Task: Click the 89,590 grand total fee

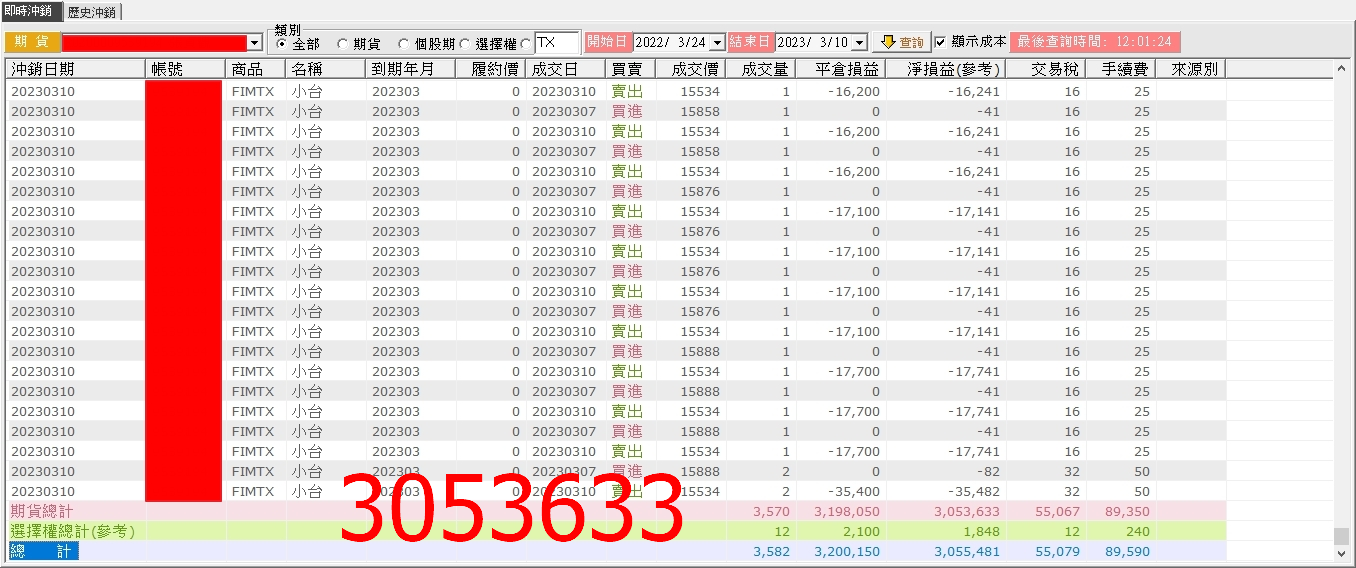Action: tap(1128, 551)
